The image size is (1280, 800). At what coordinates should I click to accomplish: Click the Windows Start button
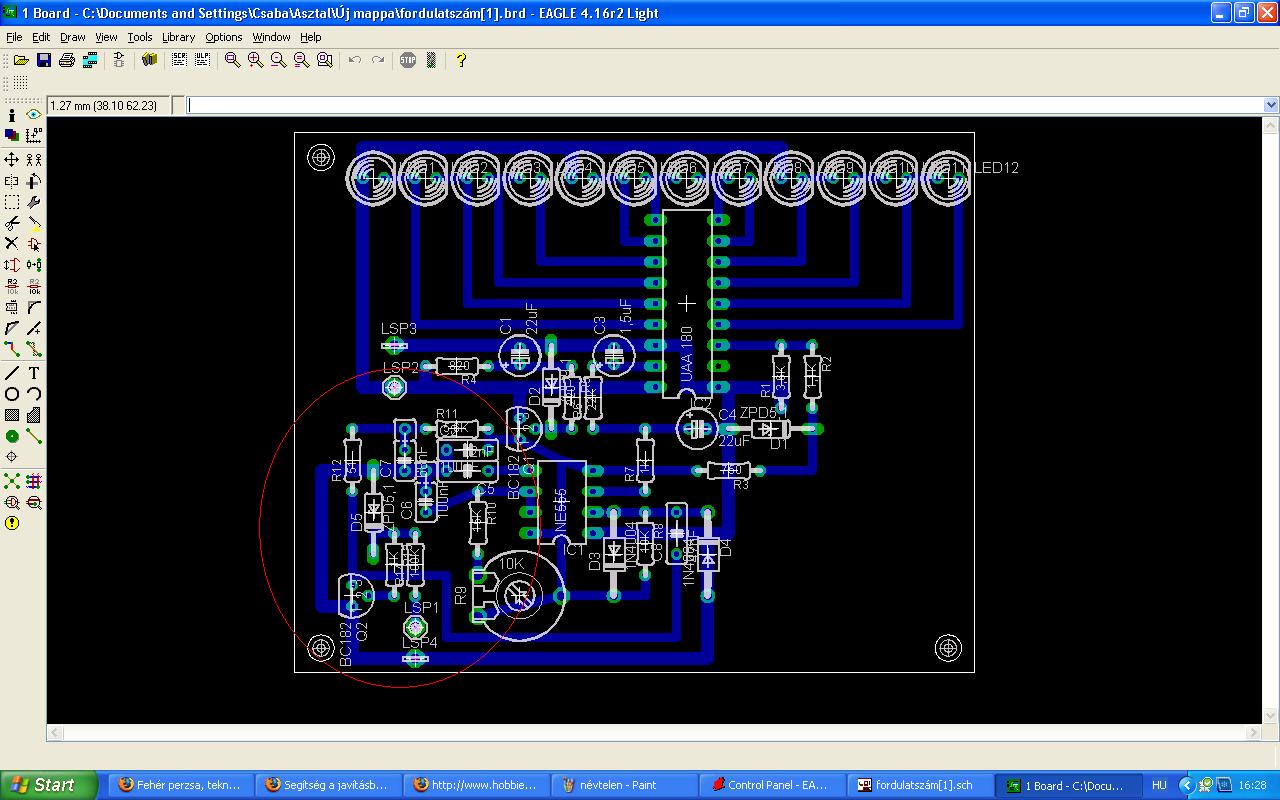pyautogui.click(x=48, y=785)
